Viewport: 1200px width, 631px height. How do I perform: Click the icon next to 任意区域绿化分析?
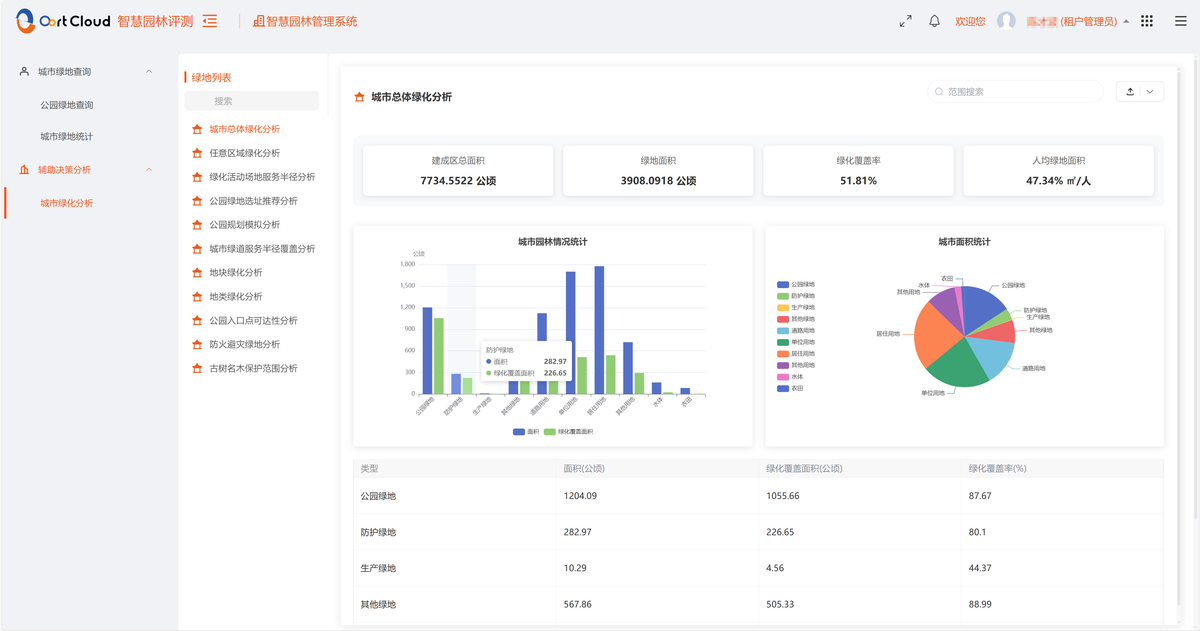click(x=197, y=153)
